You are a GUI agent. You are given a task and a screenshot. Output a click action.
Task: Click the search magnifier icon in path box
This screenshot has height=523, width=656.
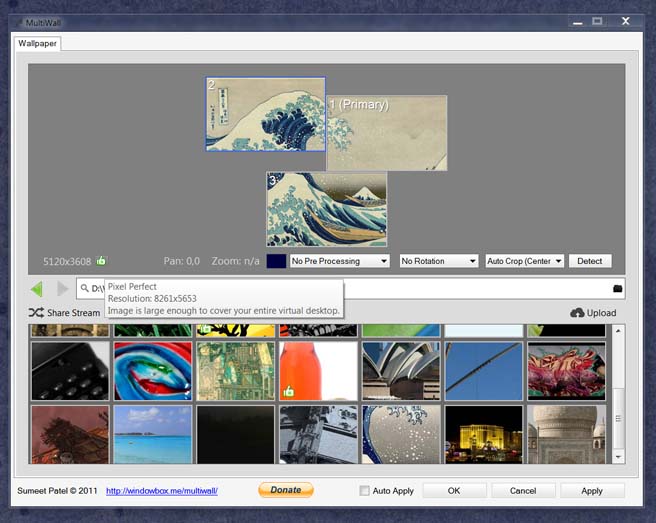tap(85, 288)
